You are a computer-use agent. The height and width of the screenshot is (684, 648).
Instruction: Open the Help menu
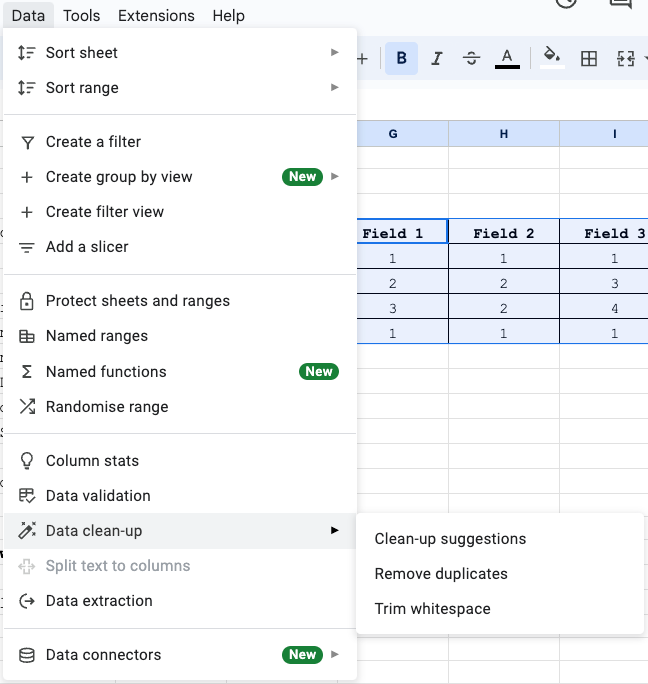[229, 16]
